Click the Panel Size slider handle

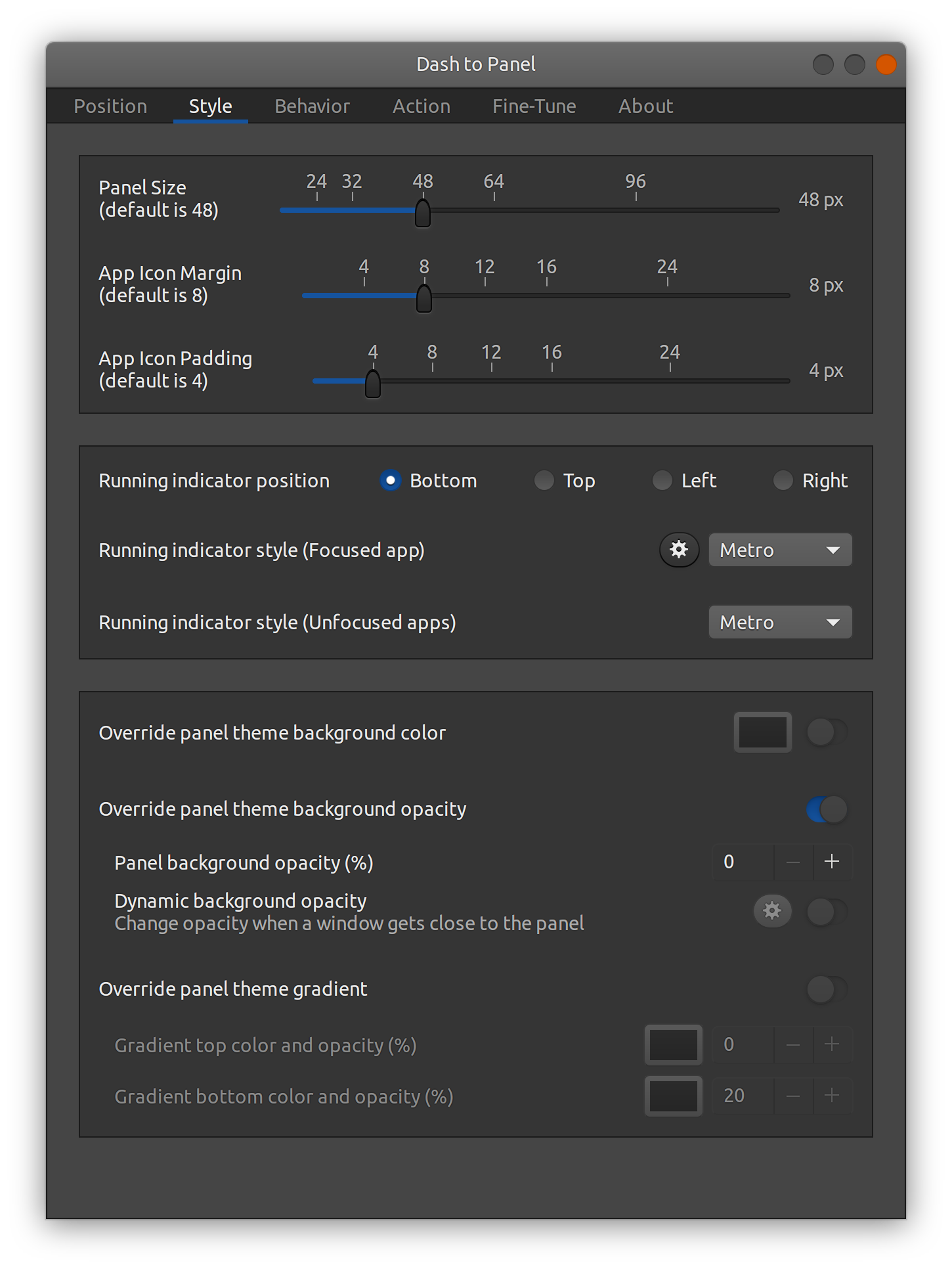pos(423,213)
